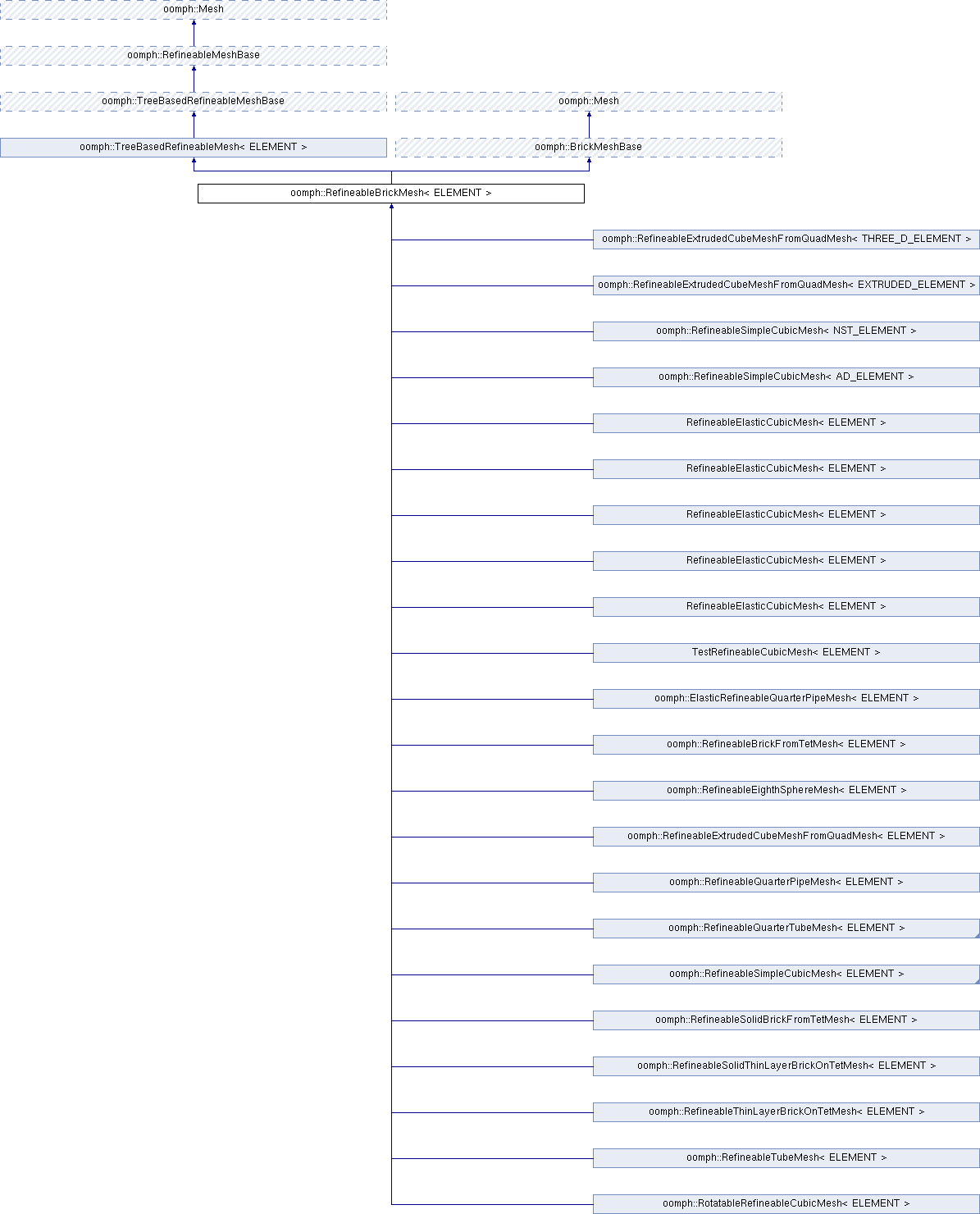This screenshot has height=1214, width=980.
Task: Open oomph::RefineableThinLayerBrickOnTetMesh< ELEMENT > class
Action: click(786, 1111)
